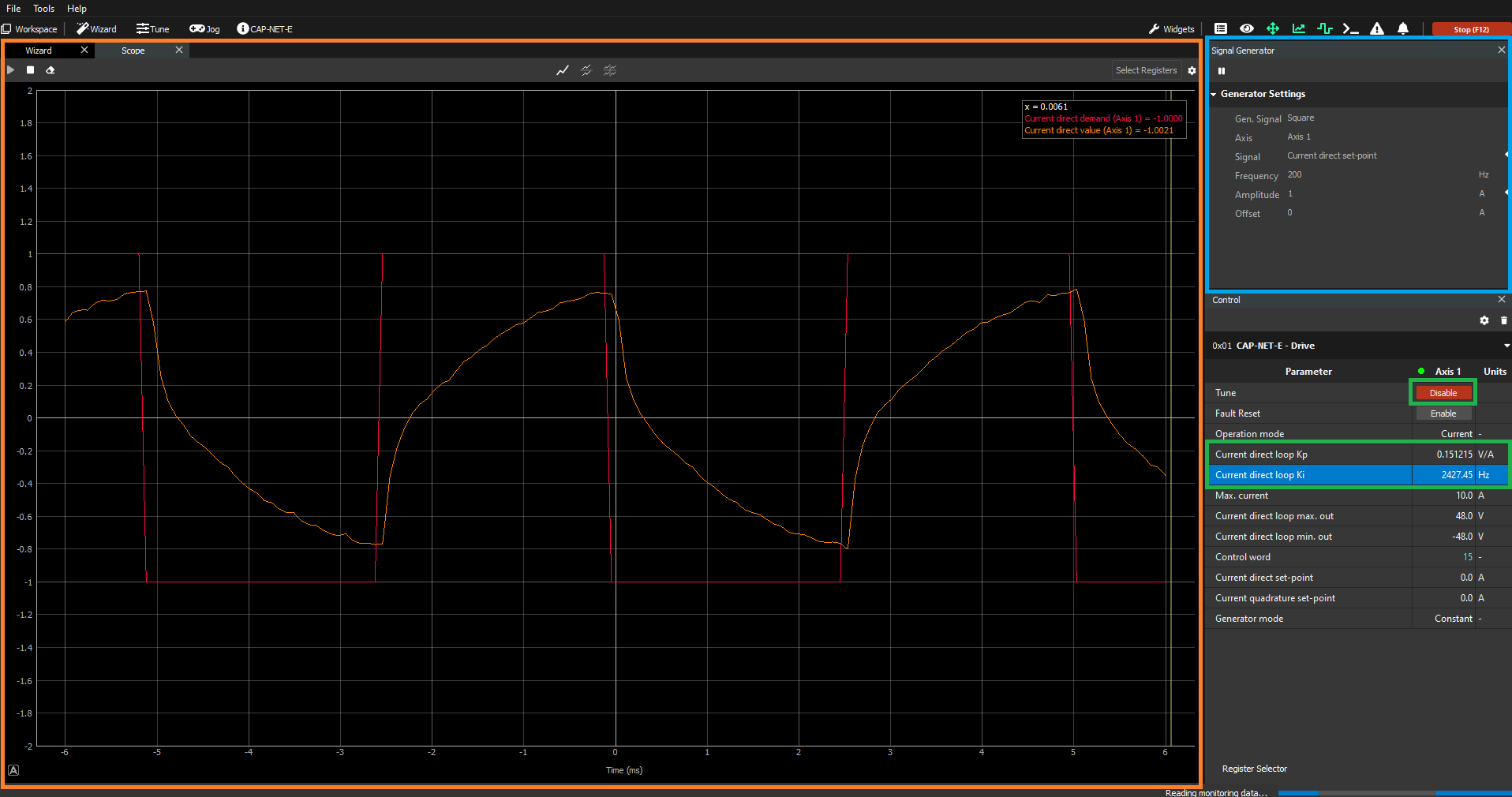Click the Current direct loop Kp value field
The image size is (1512, 797).
1443,455
